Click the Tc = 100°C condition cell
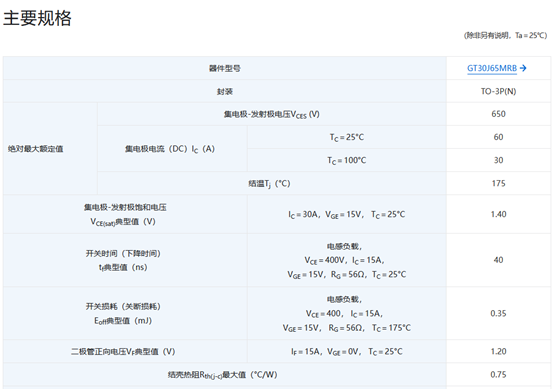Image resolution: width=554 pixels, height=389 pixels. pos(347,160)
